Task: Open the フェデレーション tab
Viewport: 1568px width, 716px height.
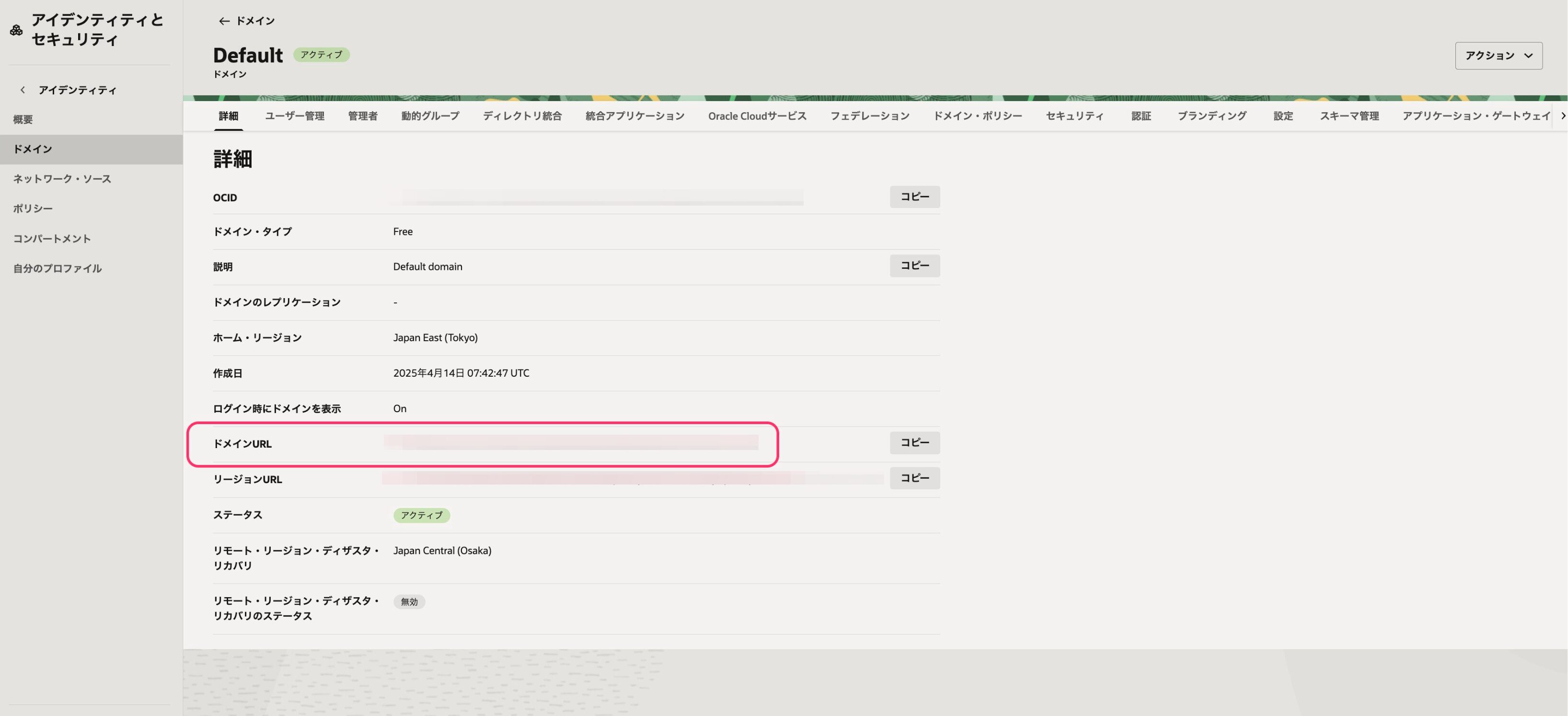Action: pyautogui.click(x=869, y=115)
